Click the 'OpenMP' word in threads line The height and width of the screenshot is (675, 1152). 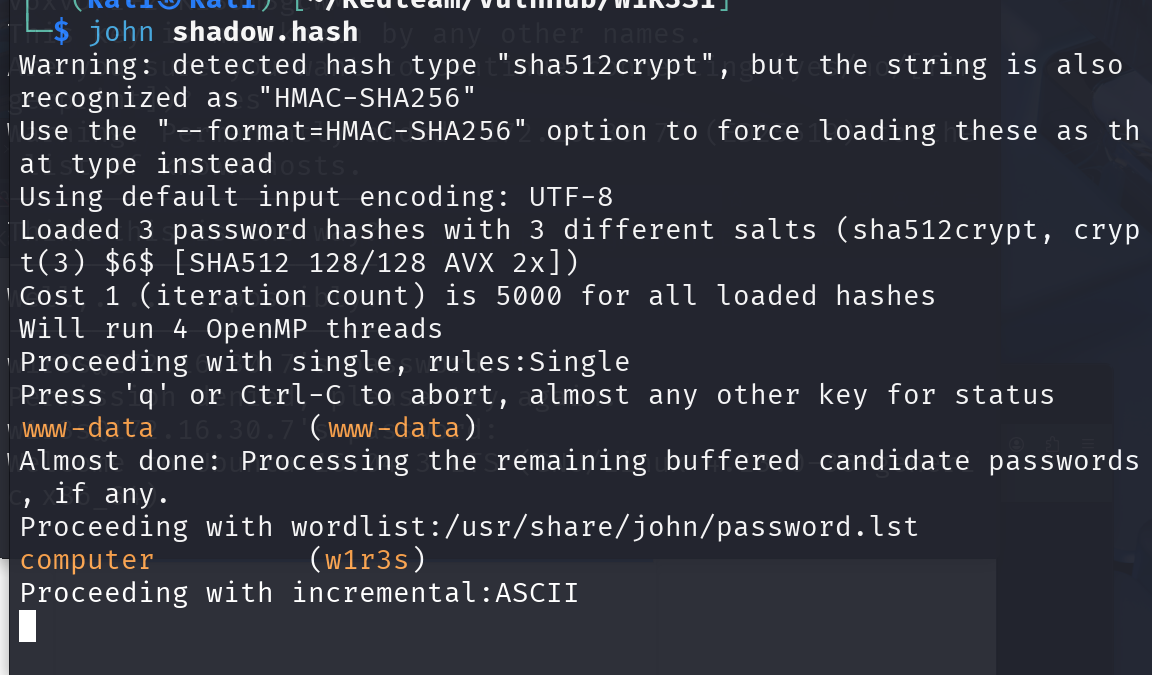256,329
